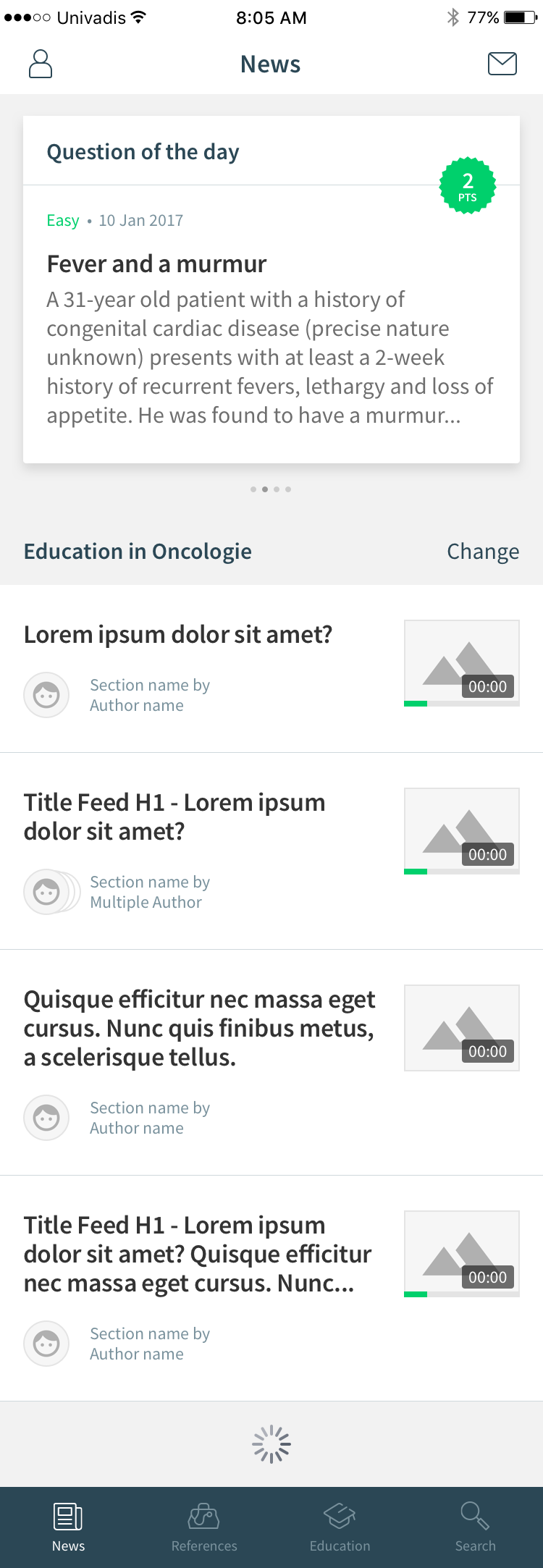The height and width of the screenshot is (1568, 543).
Task: Tap the Question of the day header
Action: (x=143, y=152)
